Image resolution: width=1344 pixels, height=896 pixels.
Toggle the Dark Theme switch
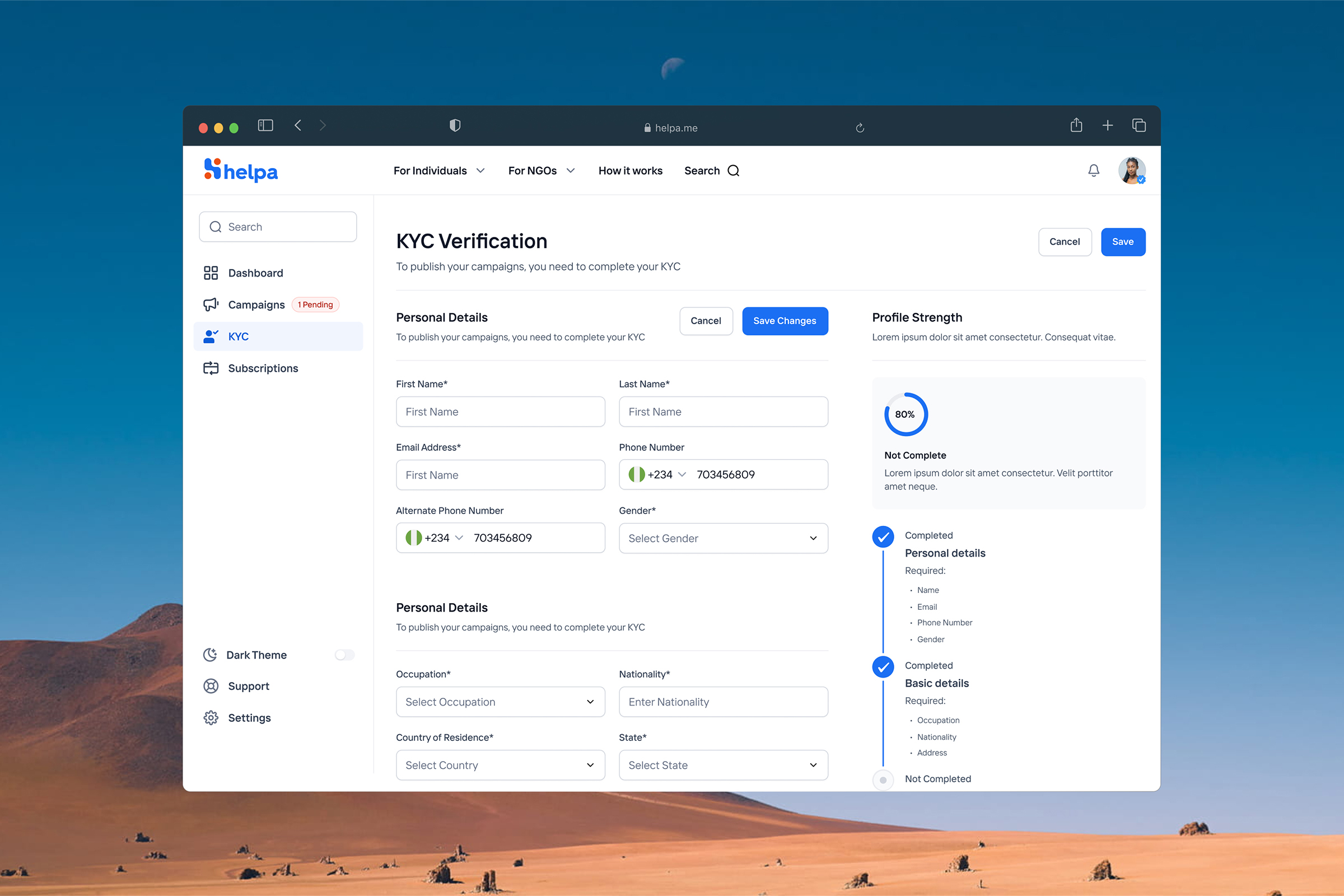click(x=344, y=655)
